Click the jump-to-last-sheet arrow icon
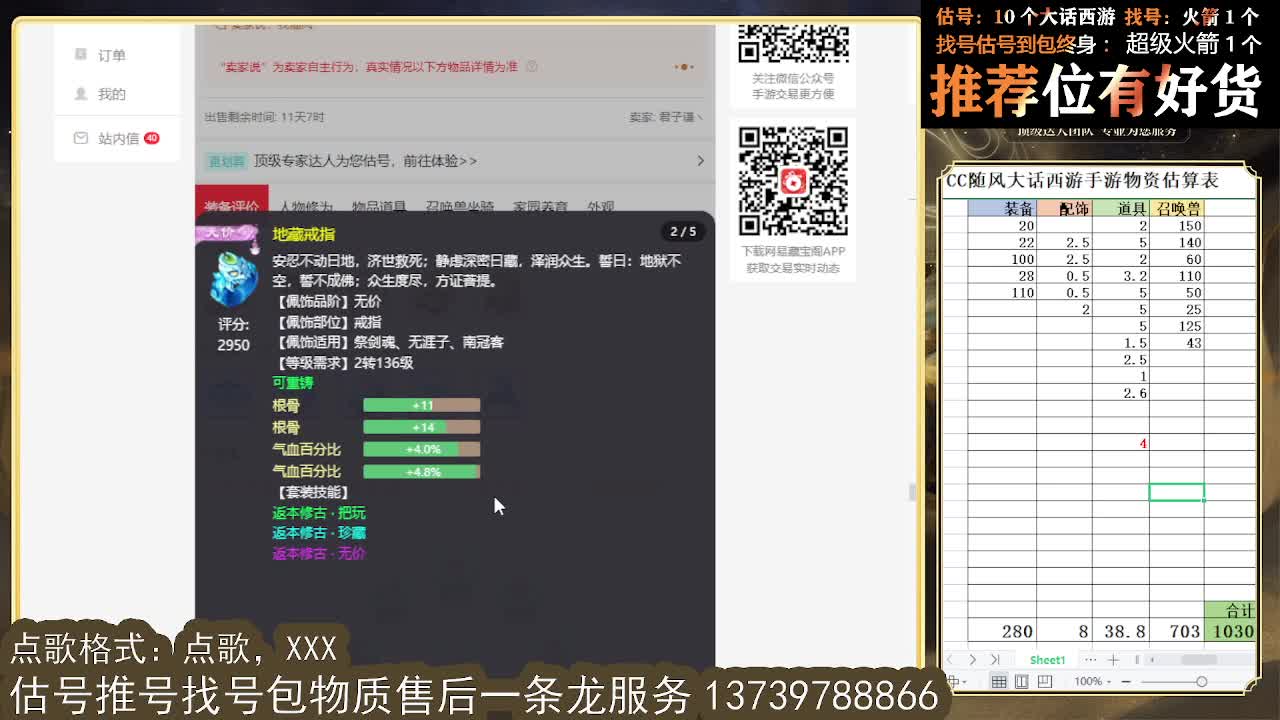This screenshot has height=720, width=1280. click(995, 659)
